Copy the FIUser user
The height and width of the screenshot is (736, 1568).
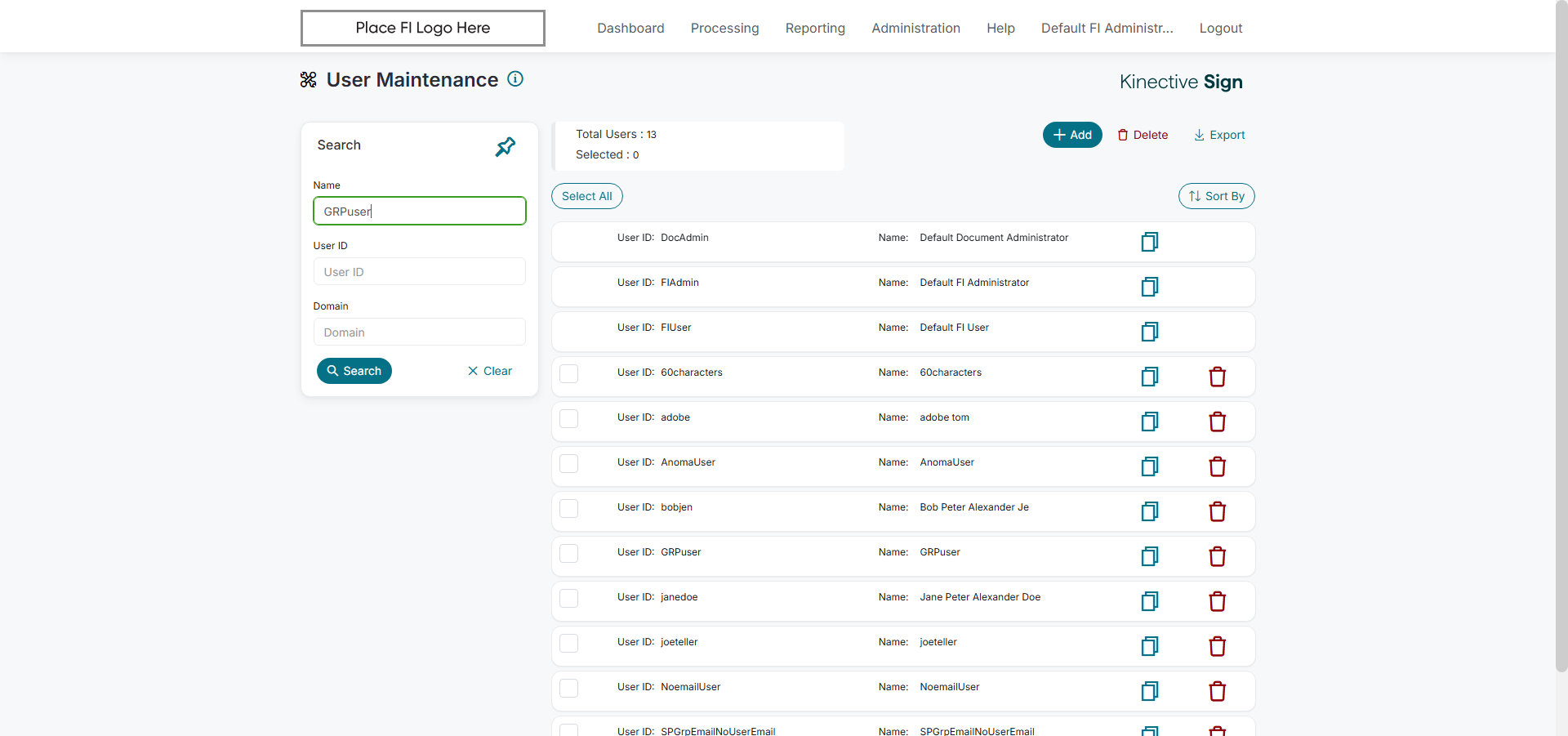(x=1150, y=332)
